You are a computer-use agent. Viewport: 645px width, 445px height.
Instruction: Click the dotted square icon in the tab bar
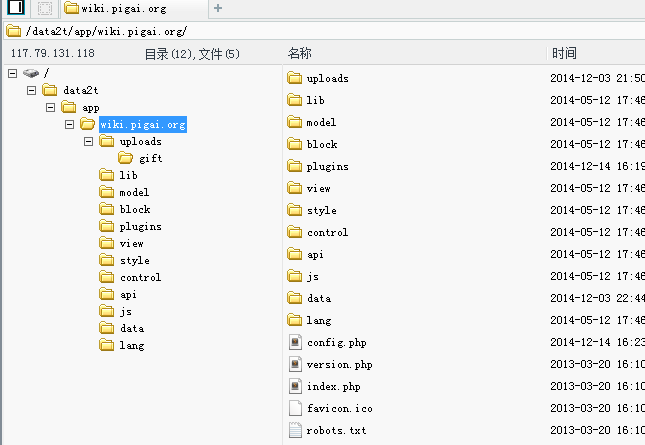coord(44,8)
